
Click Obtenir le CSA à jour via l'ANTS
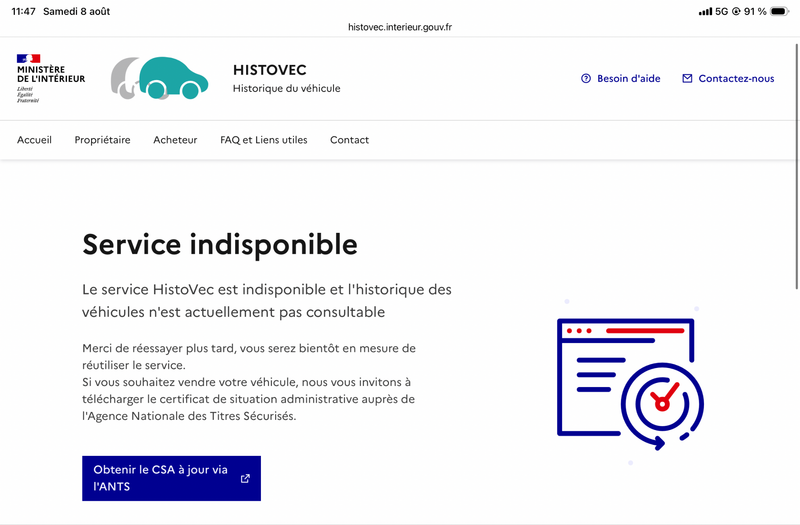point(171,478)
